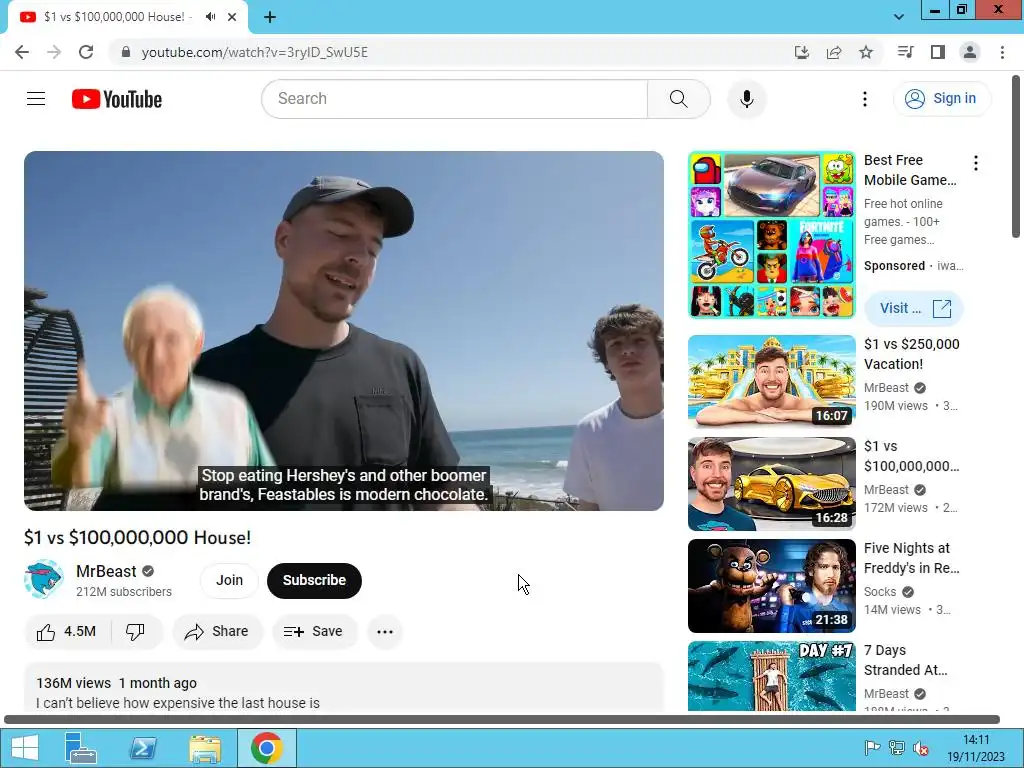View site info via lock icon

tap(126, 52)
